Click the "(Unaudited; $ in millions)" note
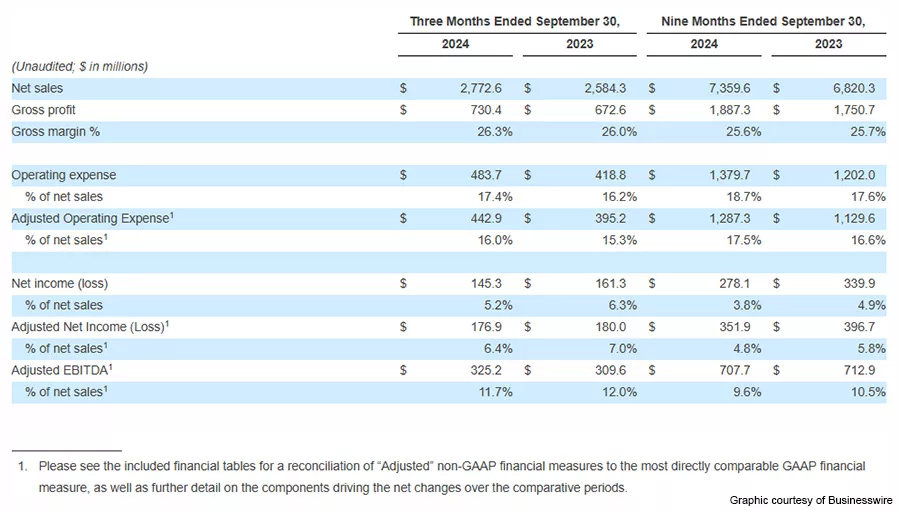The height and width of the screenshot is (511, 900). (79, 66)
